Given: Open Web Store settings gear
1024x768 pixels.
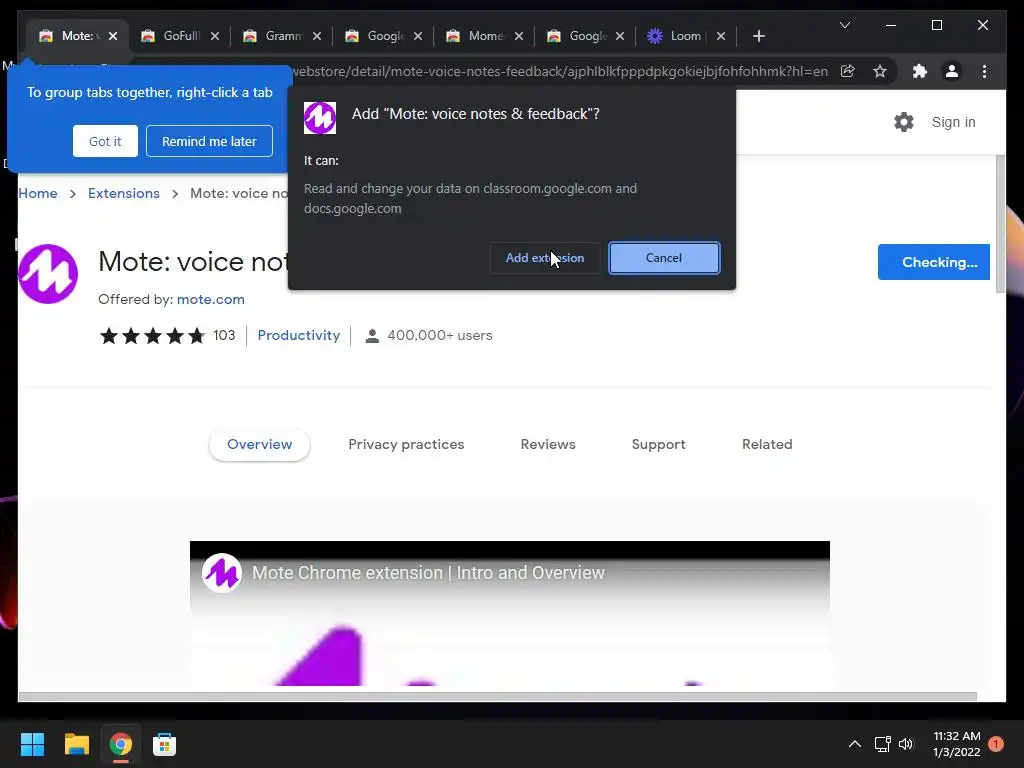Looking at the screenshot, I should pos(904,122).
